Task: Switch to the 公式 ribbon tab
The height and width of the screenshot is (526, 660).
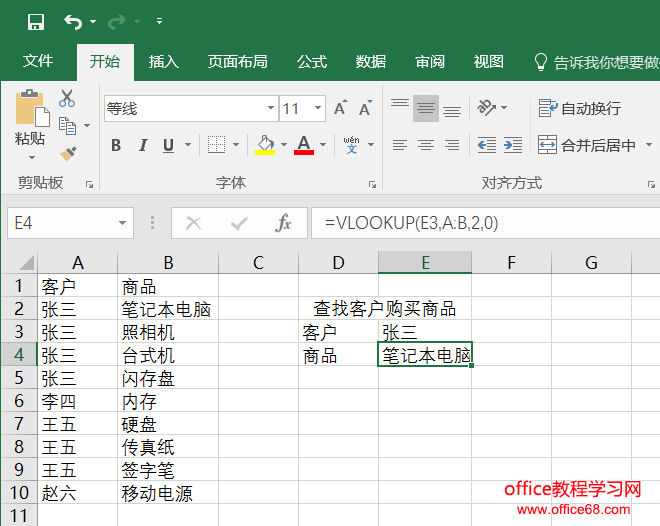Action: pyautogui.click(x=312, y=62)
